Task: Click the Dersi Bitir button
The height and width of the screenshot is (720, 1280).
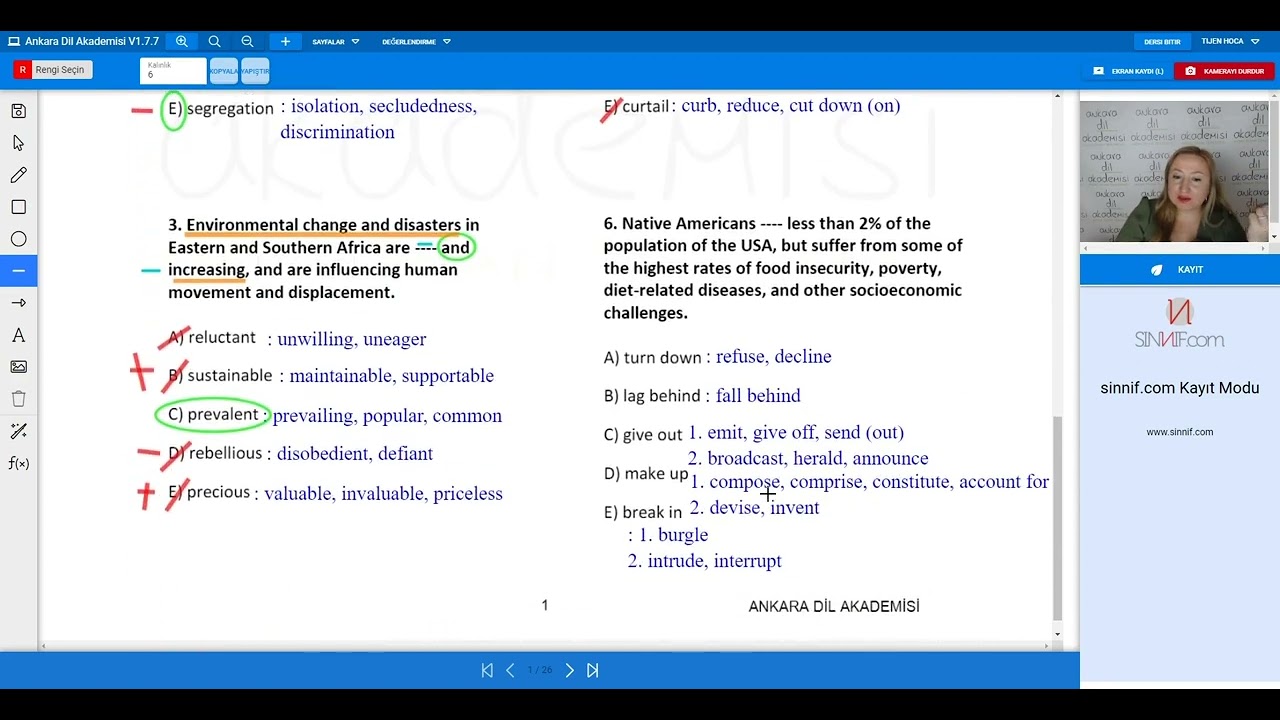Action: click(1162, 42)
